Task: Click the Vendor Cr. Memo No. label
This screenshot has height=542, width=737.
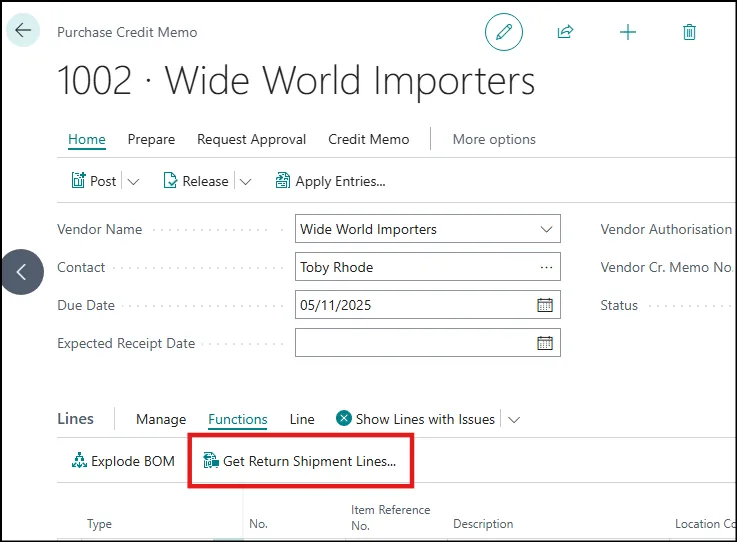Action: pos(667,267)
